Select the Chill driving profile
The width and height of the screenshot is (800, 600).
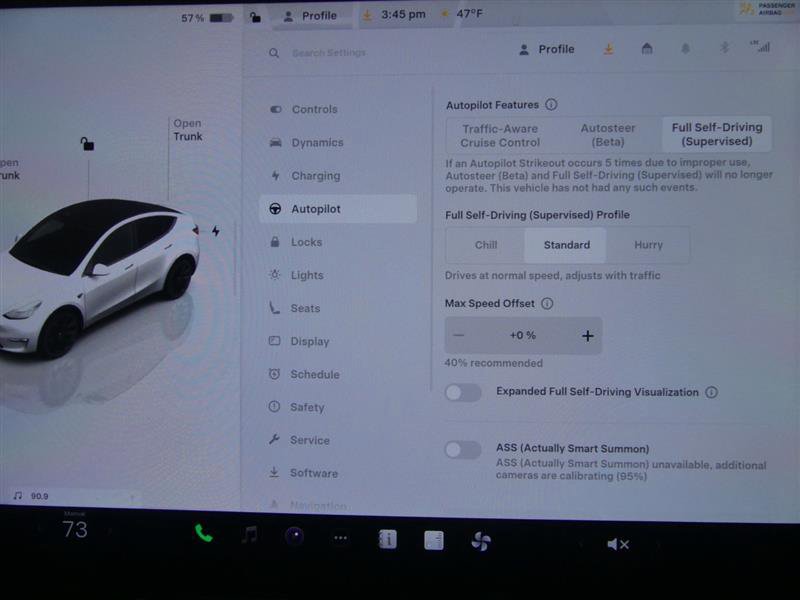487,245
